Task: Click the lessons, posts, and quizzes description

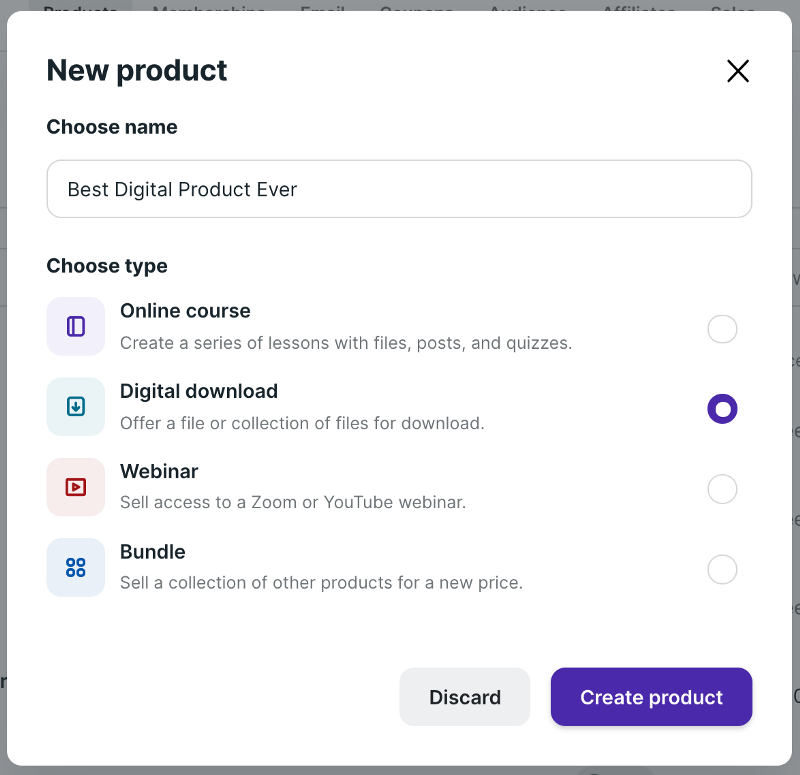Action: (x=346, y=343)
